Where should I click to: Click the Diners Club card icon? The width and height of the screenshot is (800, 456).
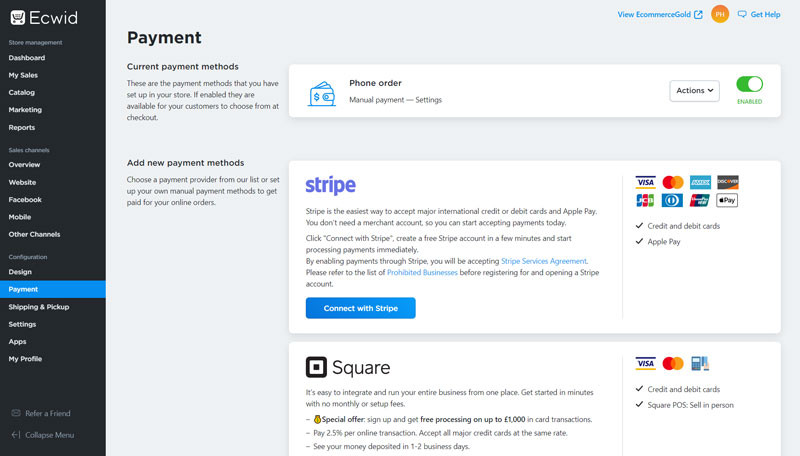point(673,200)
